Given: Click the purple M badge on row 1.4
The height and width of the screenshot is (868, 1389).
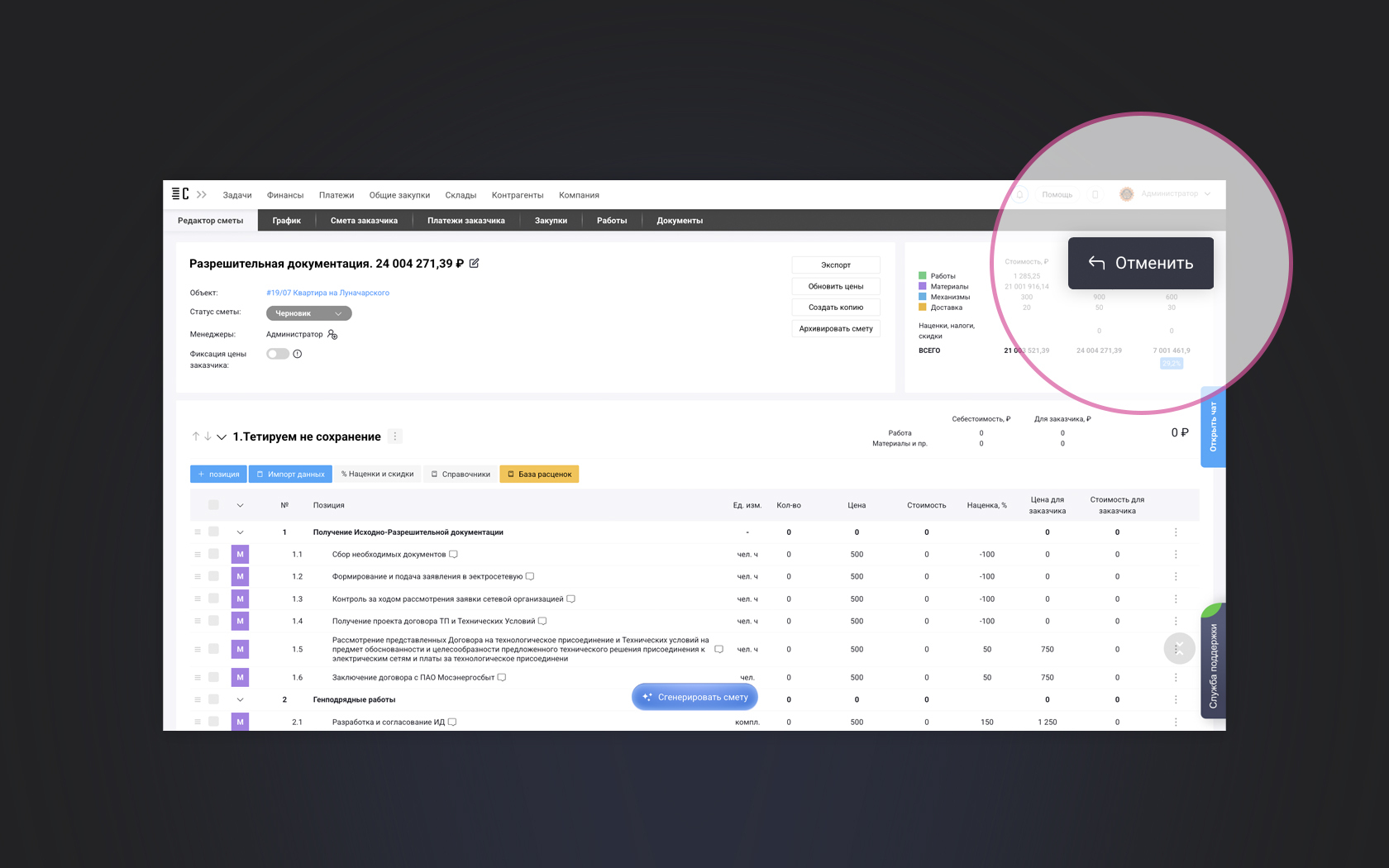Looking at the screenshot, I should (x=240, y=622).
